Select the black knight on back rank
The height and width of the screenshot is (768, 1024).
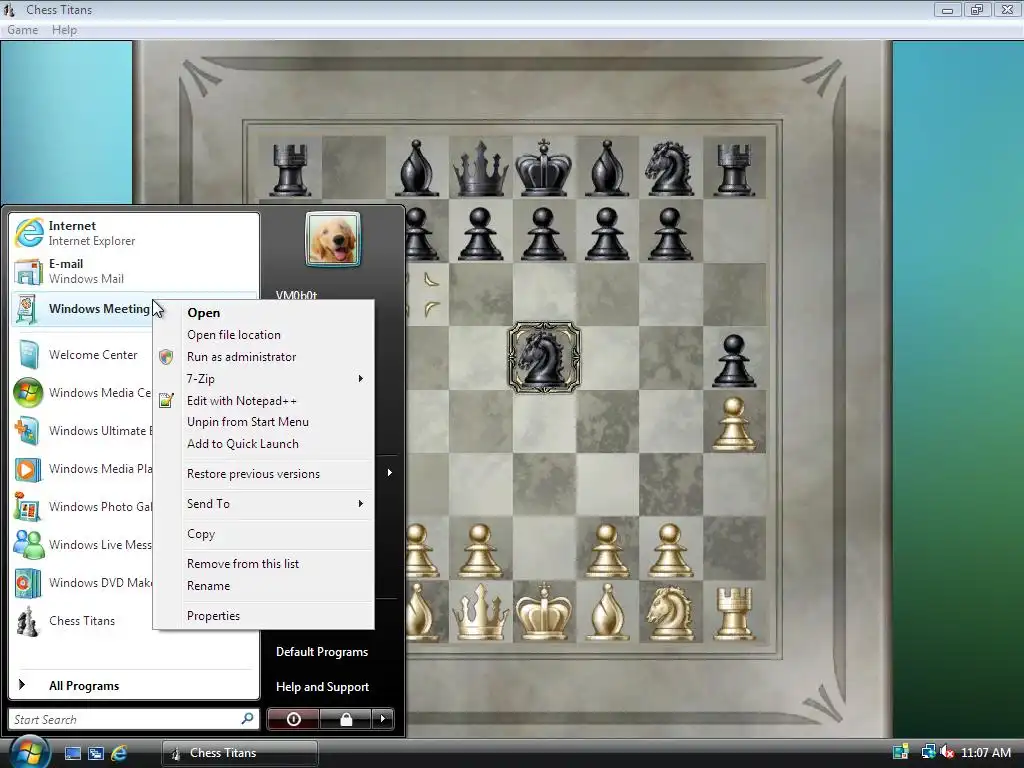coord(669,168)
